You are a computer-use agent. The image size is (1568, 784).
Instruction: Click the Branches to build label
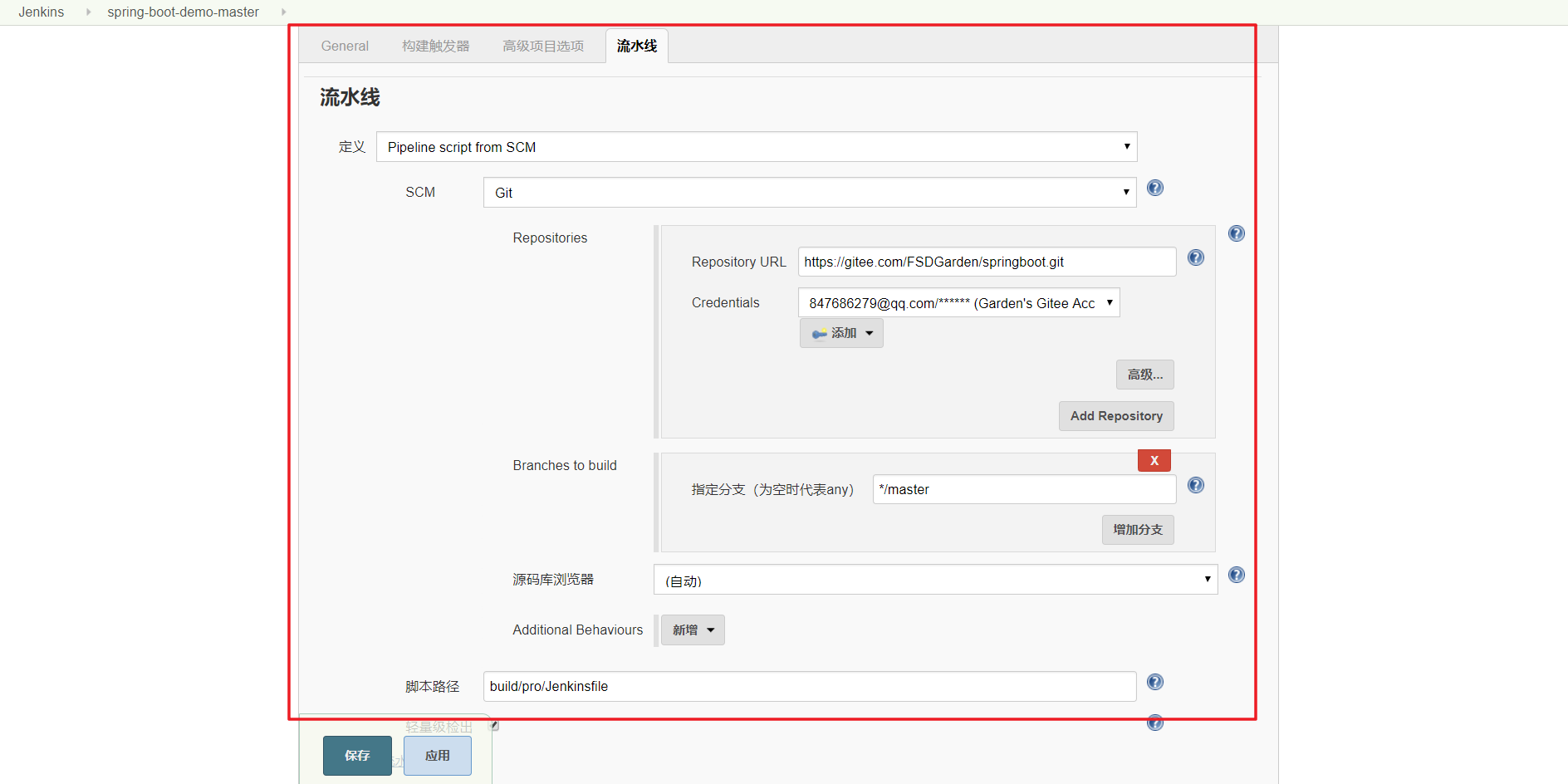click(565, 465)
